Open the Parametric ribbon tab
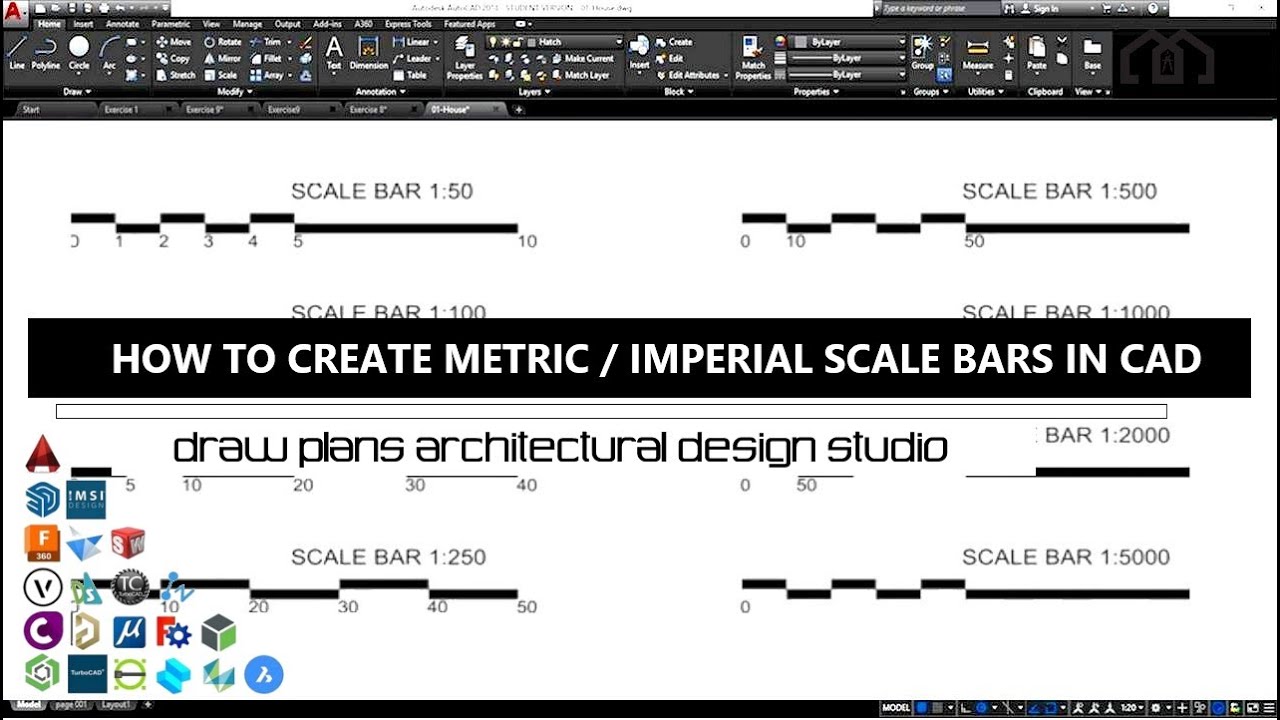The width and height of the screenshot is (1280, 720). pyautogui.click(x=171, y=23)
